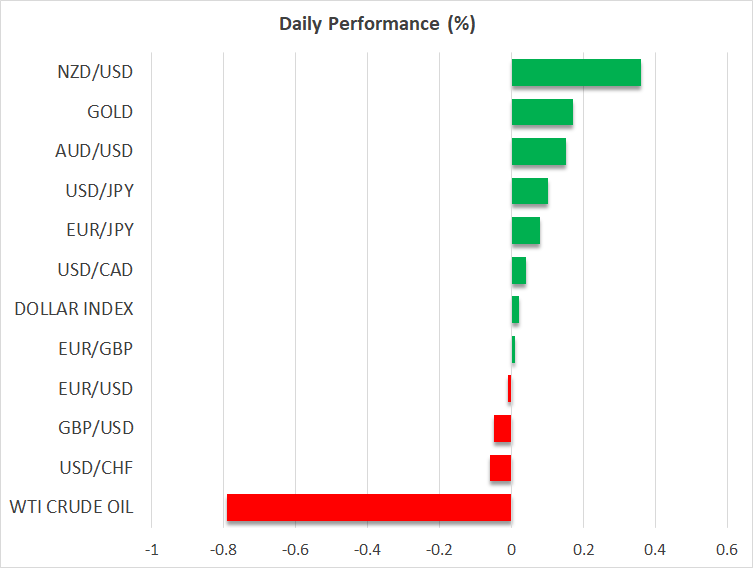
Task: Click the DOLLAR INDEX axis label
Action: [x=73, y=309]
